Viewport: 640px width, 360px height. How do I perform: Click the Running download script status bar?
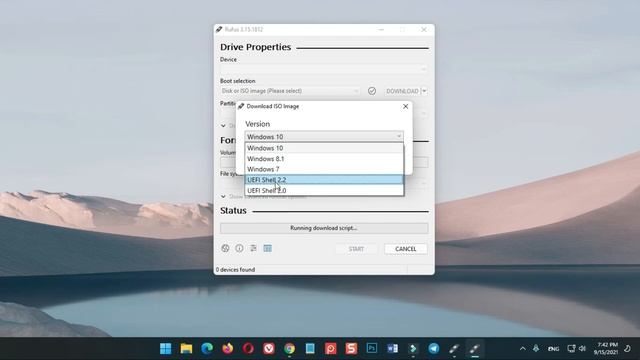click(x=324, y=228)
